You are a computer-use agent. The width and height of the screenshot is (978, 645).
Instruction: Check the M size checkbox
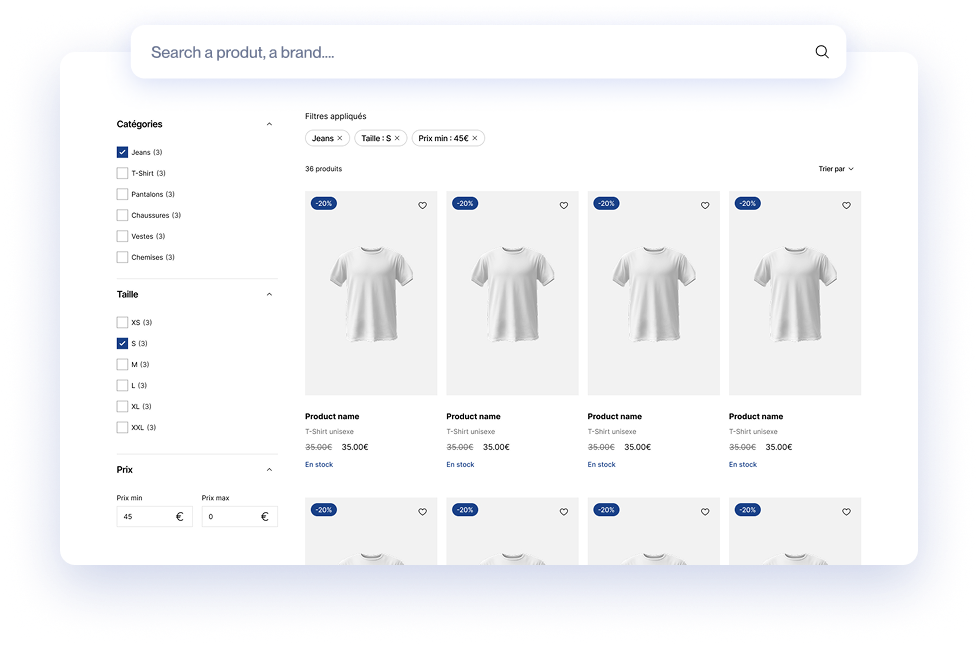(122, 364)
